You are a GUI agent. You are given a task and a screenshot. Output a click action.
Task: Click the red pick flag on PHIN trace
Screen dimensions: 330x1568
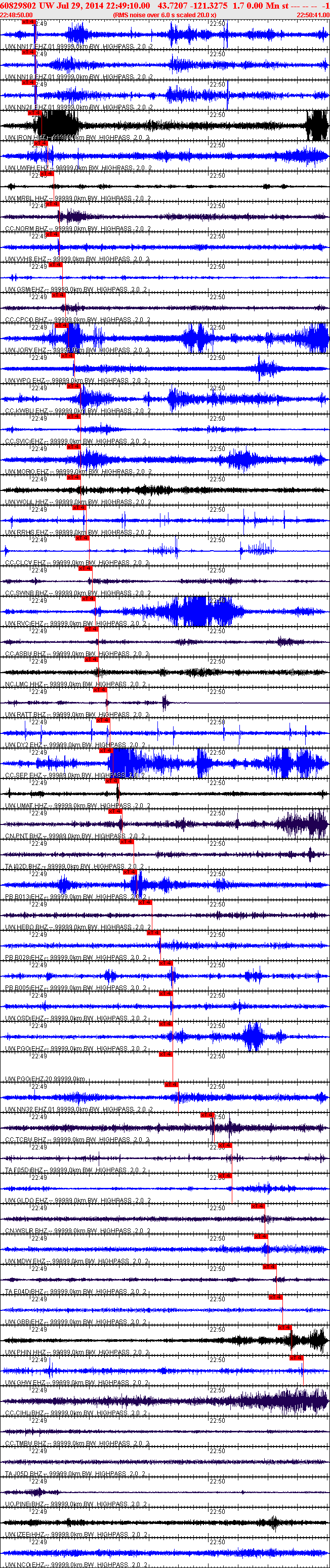click(x=284, y=1328)
